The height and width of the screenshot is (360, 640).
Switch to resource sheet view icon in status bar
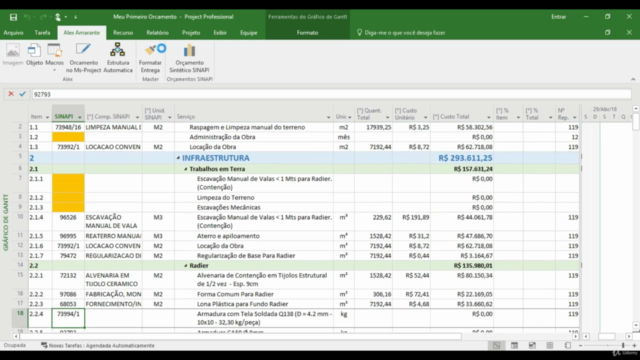coord(550,345)
